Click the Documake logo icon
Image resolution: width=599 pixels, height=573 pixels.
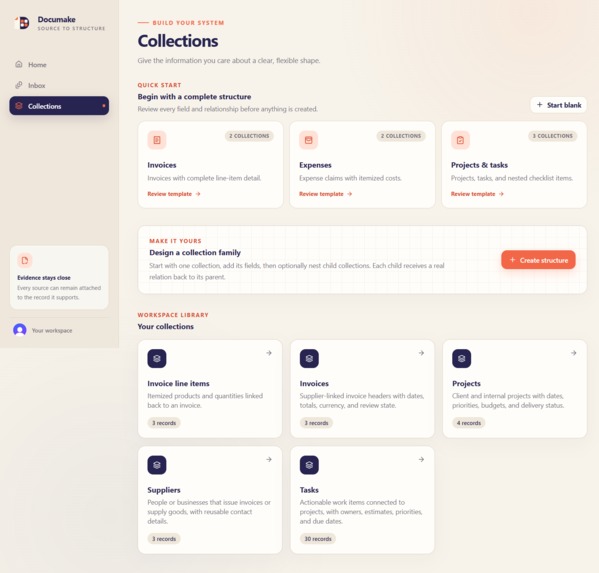22,23
